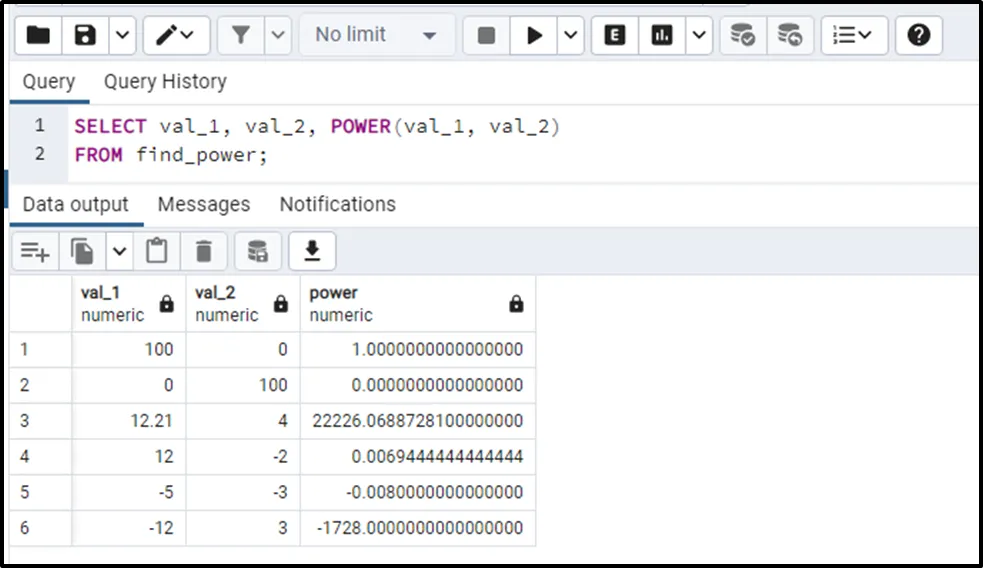Click the Delete row trash icon
983x568 pixels.
(204, 251)
